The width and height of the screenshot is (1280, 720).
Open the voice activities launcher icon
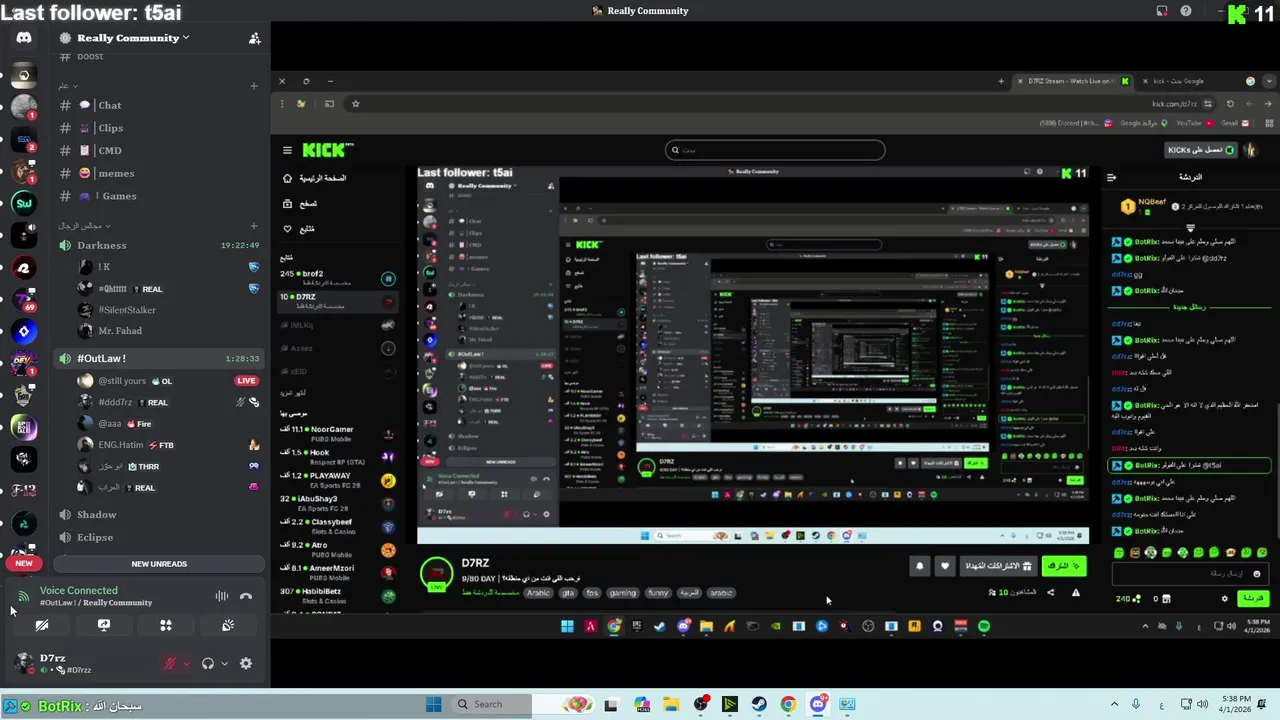tap(166, 625)
